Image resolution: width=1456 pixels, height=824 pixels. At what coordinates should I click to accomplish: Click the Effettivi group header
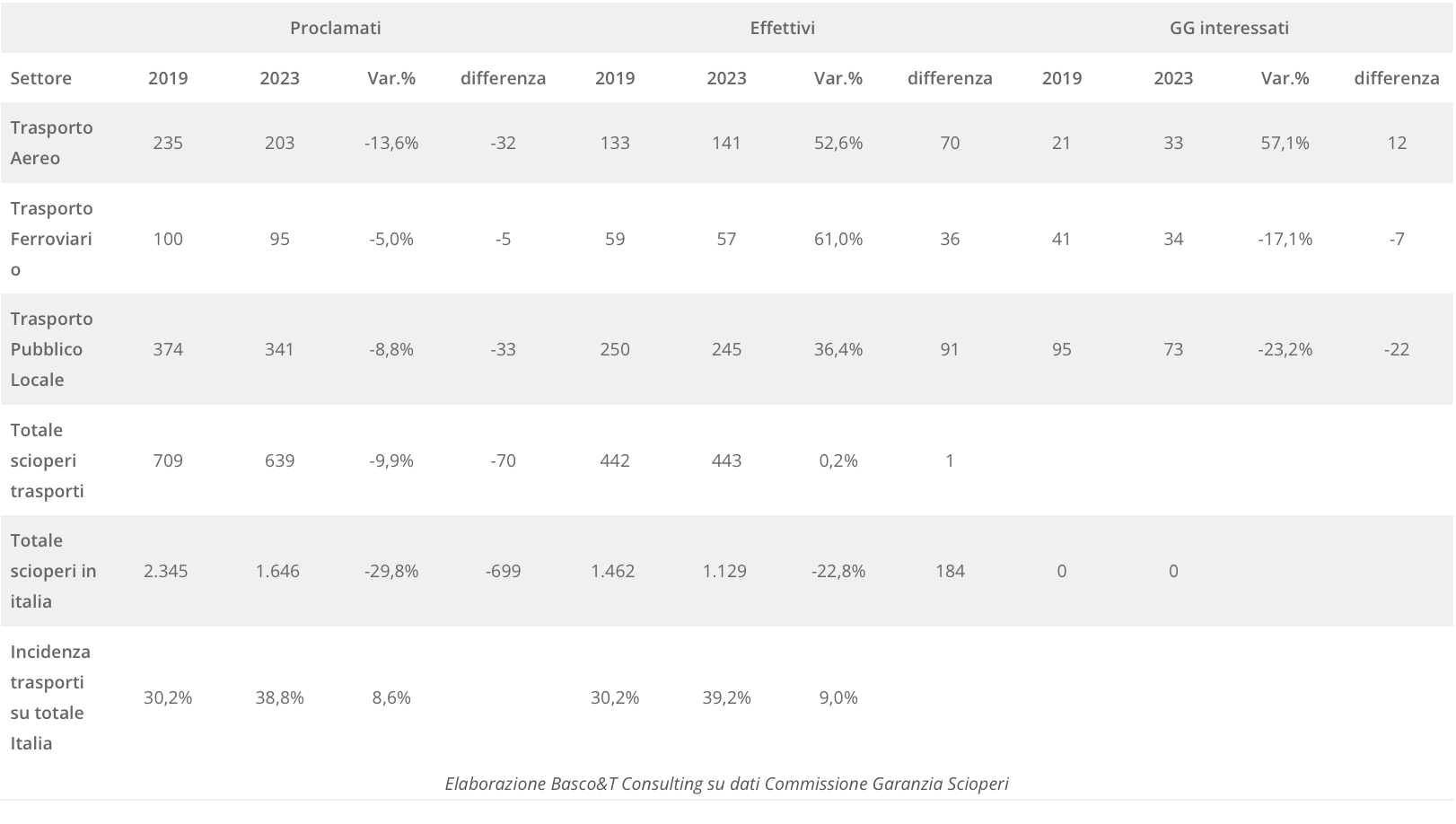782,28
